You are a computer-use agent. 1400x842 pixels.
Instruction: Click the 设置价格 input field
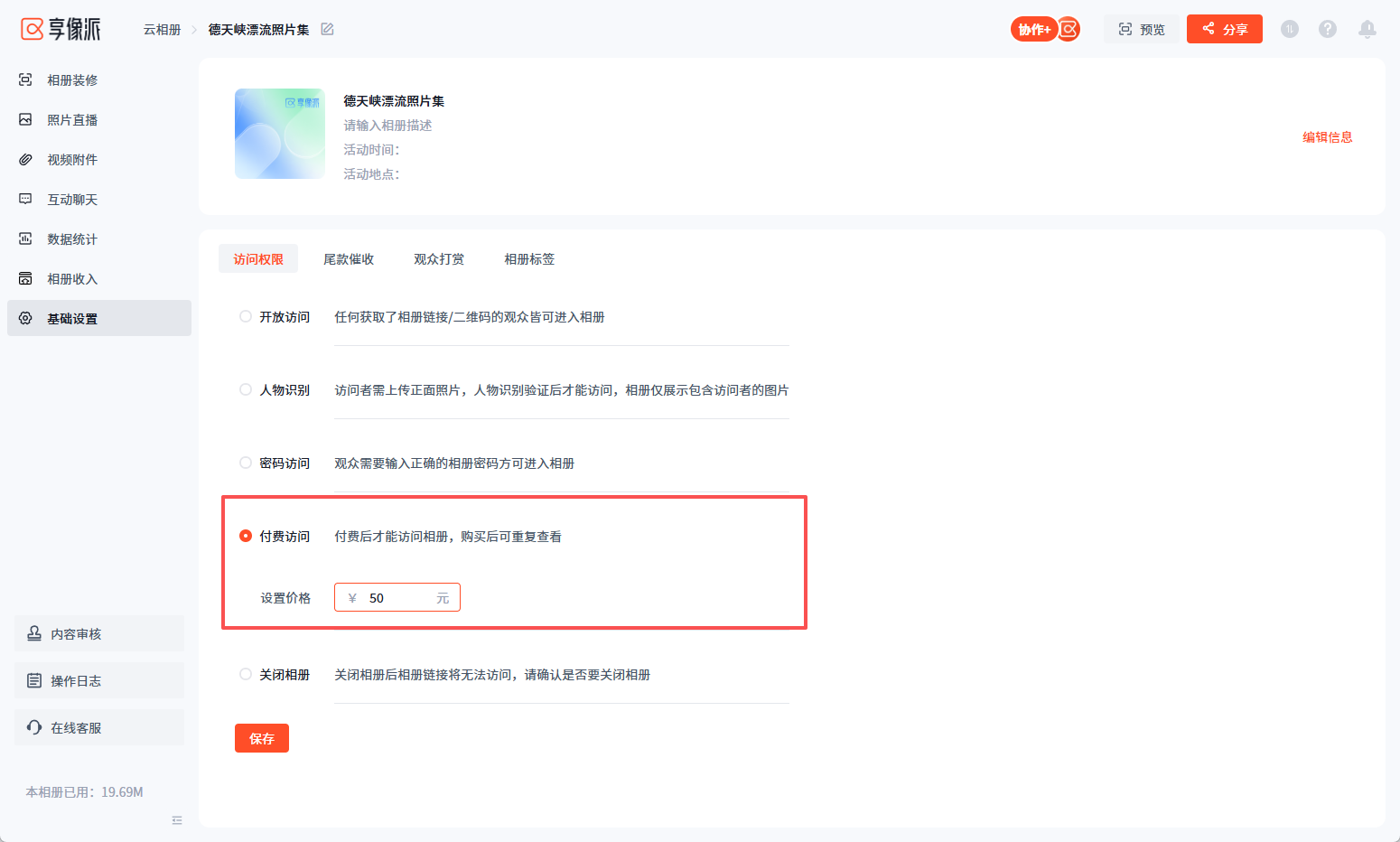[397, 598]
